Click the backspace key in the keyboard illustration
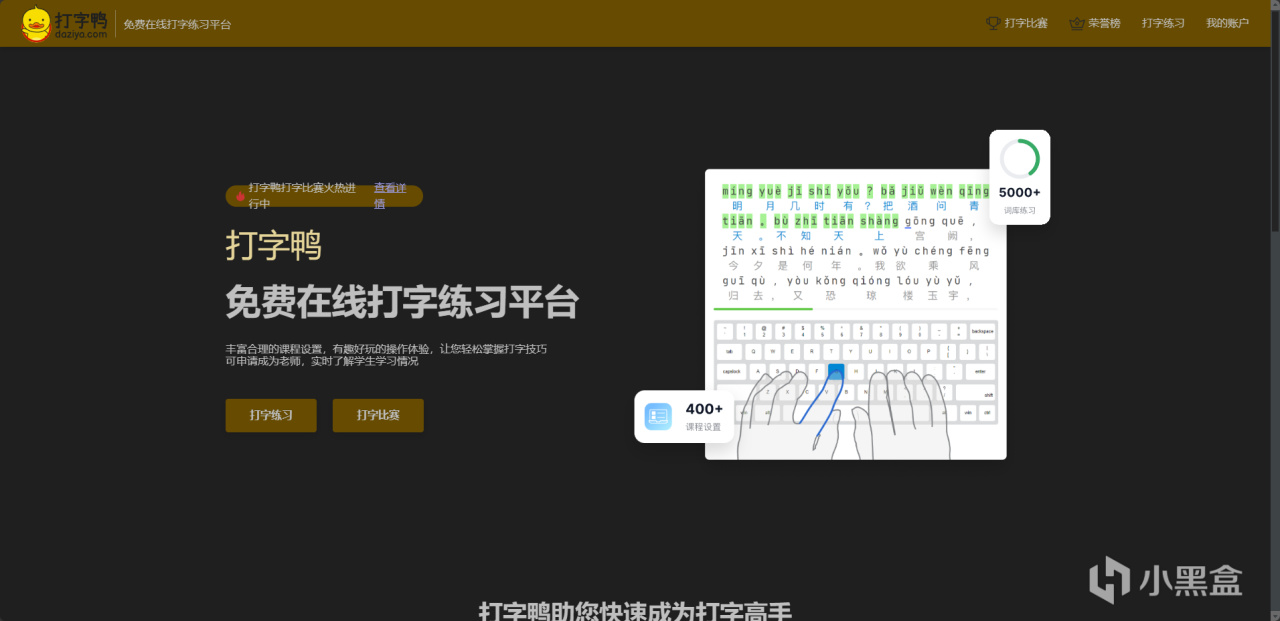This screenshot has height=621, width=1280. (982, 331)
